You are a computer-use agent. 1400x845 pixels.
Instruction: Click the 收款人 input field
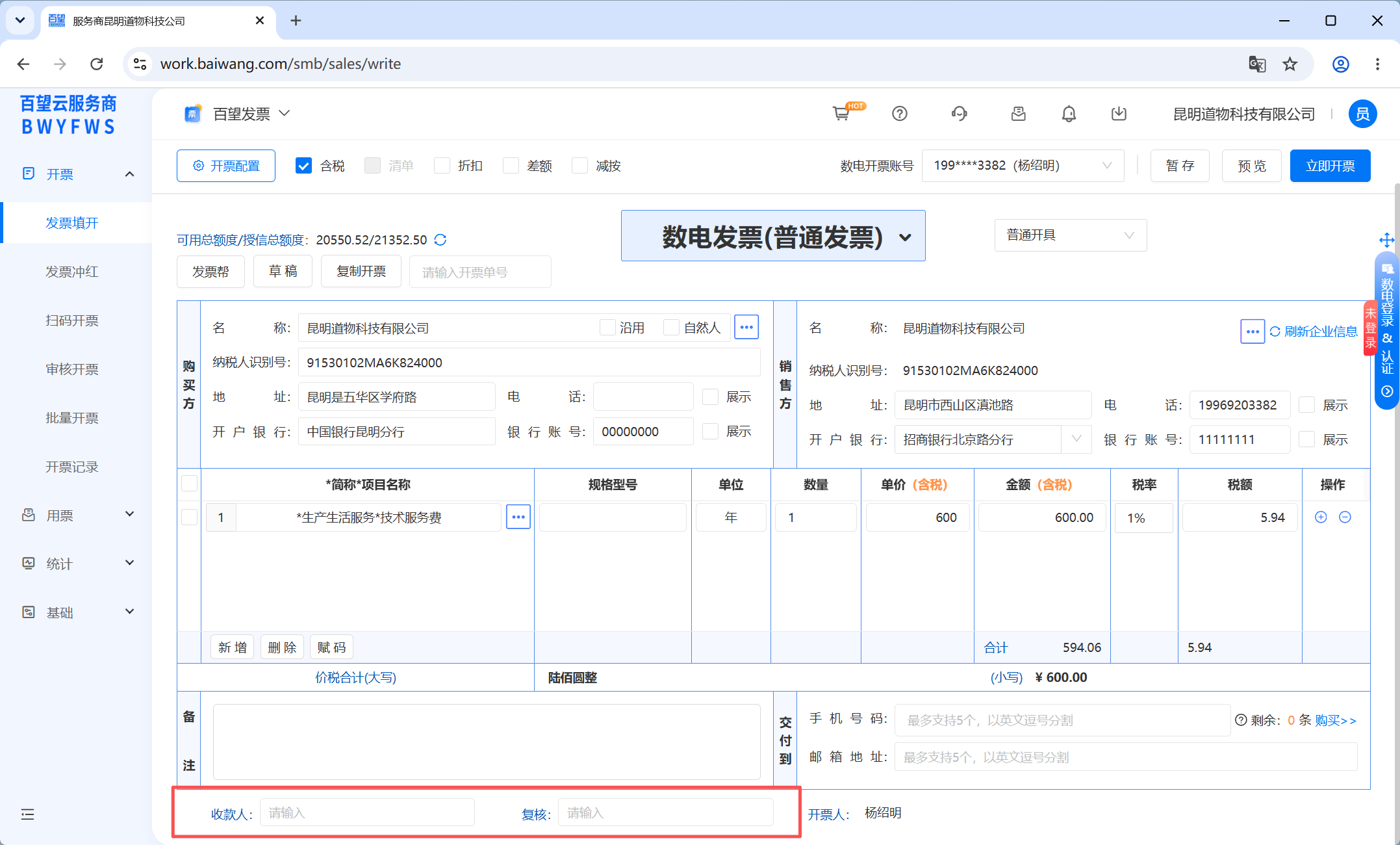click(367, 813)
